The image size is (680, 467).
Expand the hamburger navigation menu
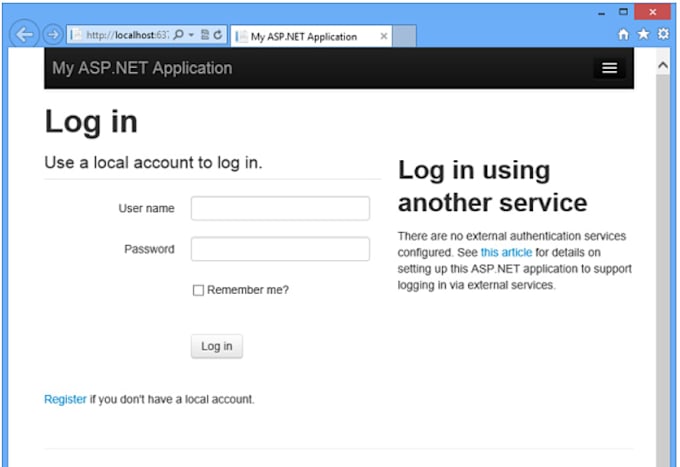(x=609, y=68)
